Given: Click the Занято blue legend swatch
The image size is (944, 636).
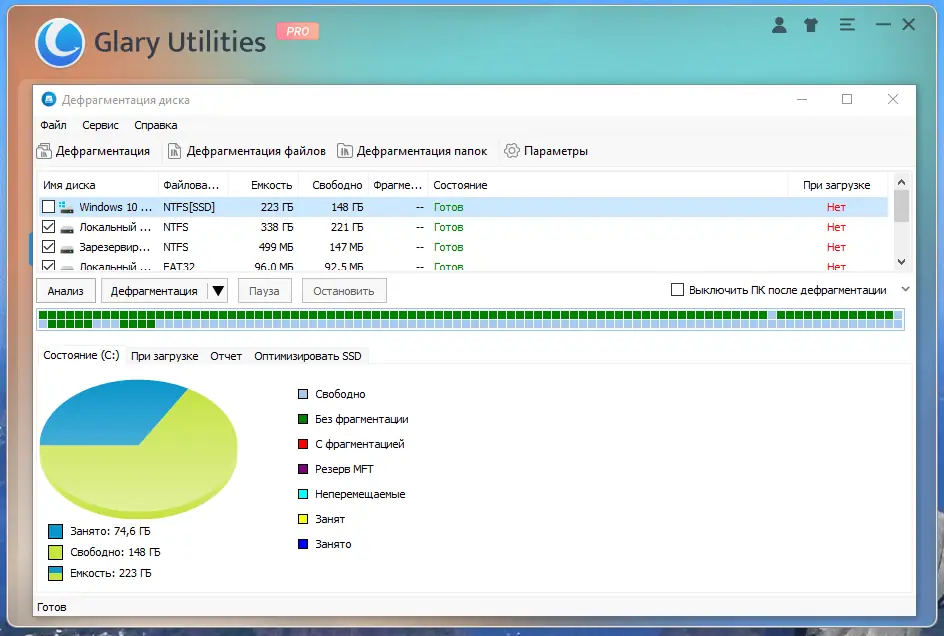Looking at the screenshot, I should [303, 544].
